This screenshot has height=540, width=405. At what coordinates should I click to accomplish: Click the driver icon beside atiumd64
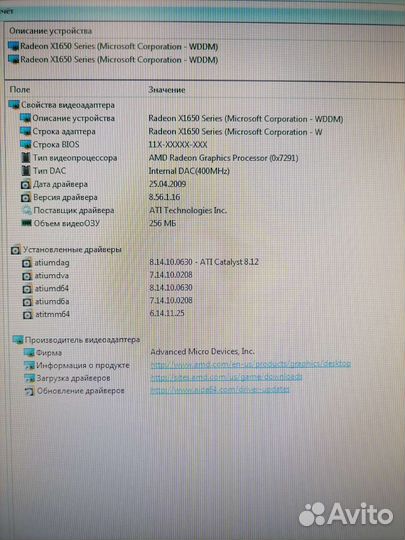tap(27, 289)
